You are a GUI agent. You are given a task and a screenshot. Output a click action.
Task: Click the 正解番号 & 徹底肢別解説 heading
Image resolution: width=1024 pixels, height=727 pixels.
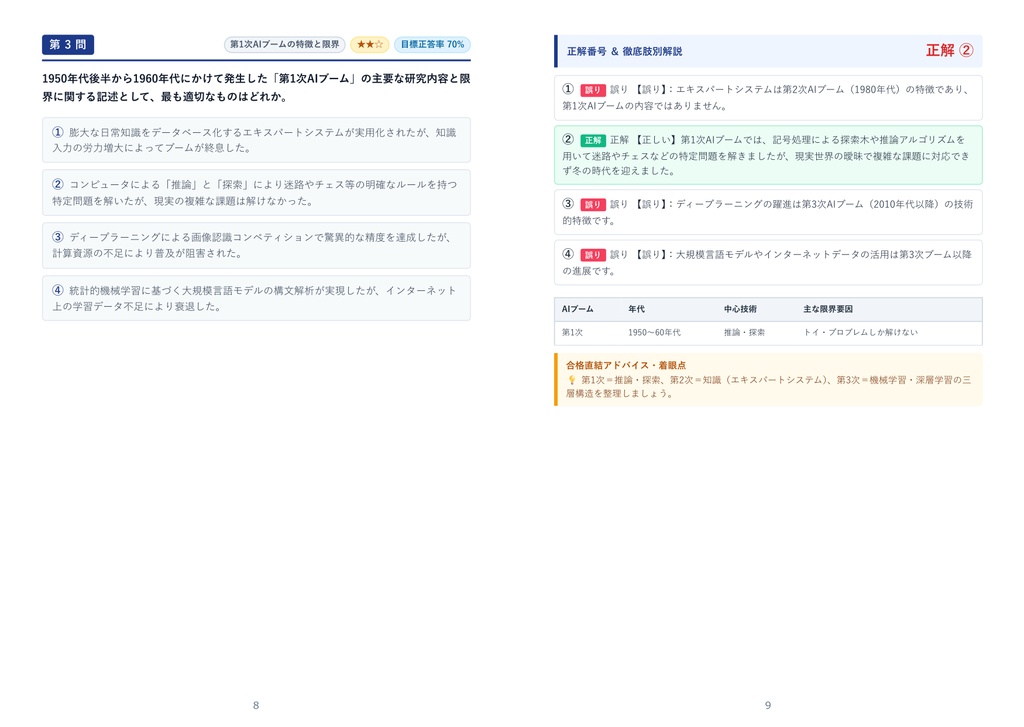[x=624, y=51]
